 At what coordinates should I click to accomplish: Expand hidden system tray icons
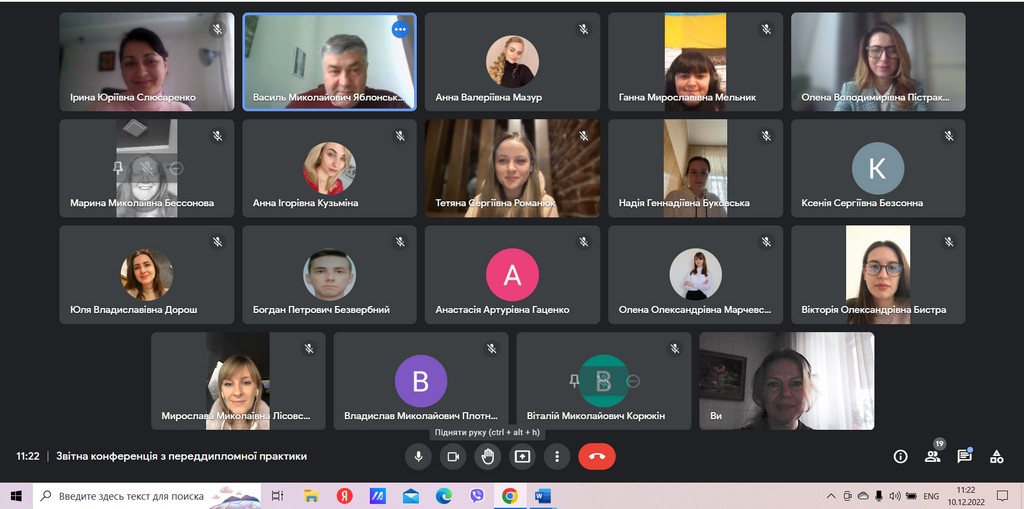831,496
